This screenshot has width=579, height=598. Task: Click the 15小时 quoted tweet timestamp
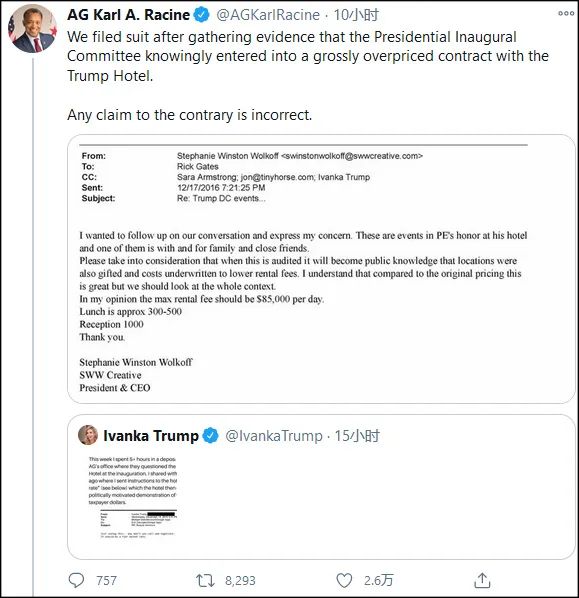tap(357, 436)
